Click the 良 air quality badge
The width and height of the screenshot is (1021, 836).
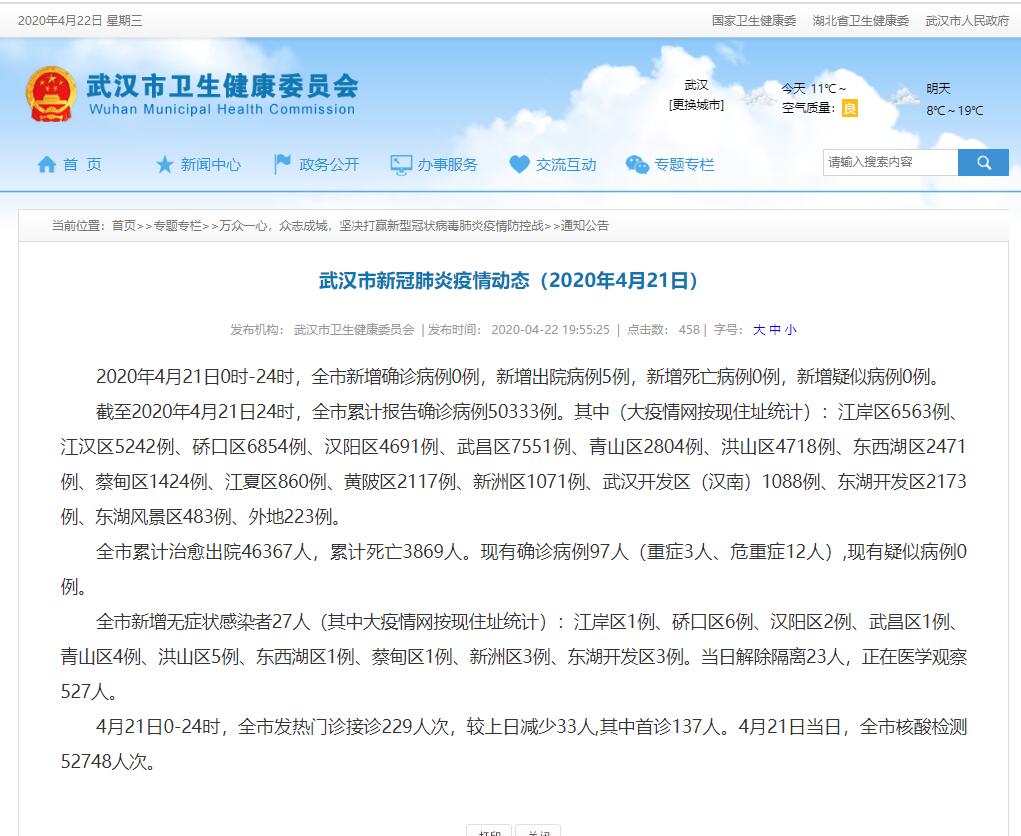(849, 108)
